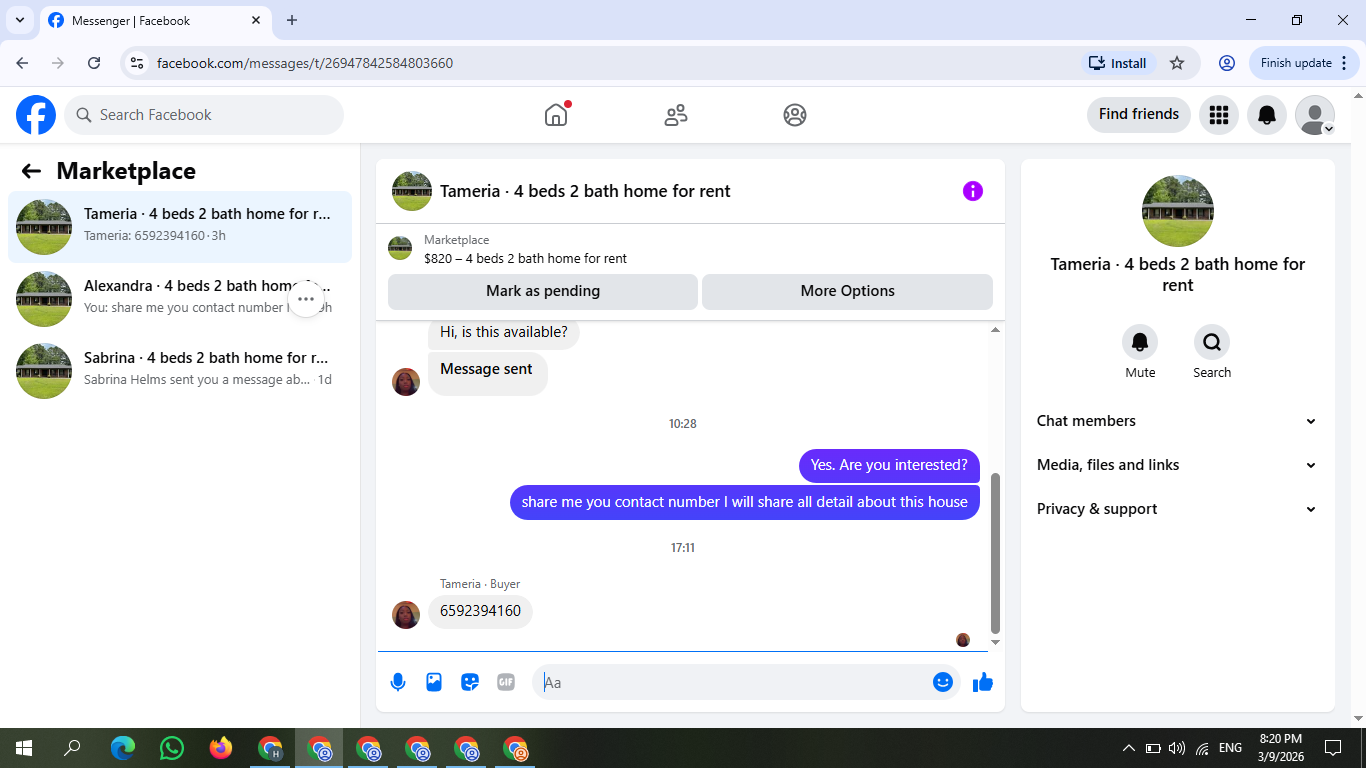The height and width of the screenshot is (768, 1366).
Task: Click the "Hi, is this available?" bubble
Action: (504, 333)
